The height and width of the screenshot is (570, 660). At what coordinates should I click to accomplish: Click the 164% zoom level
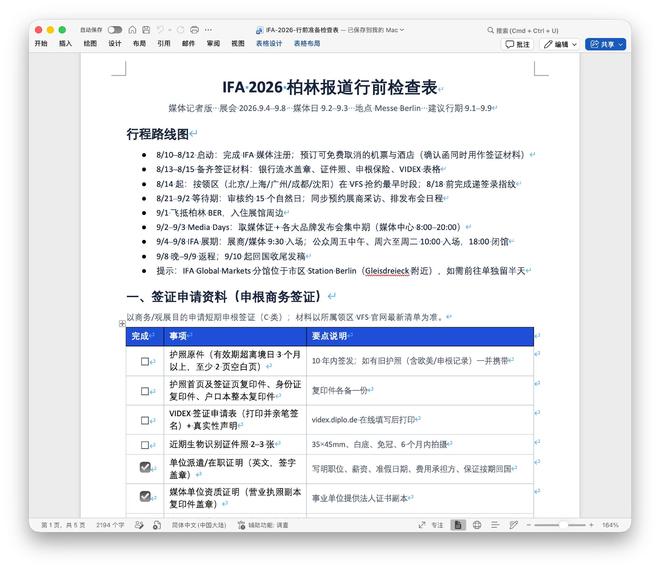coord(610,525)
